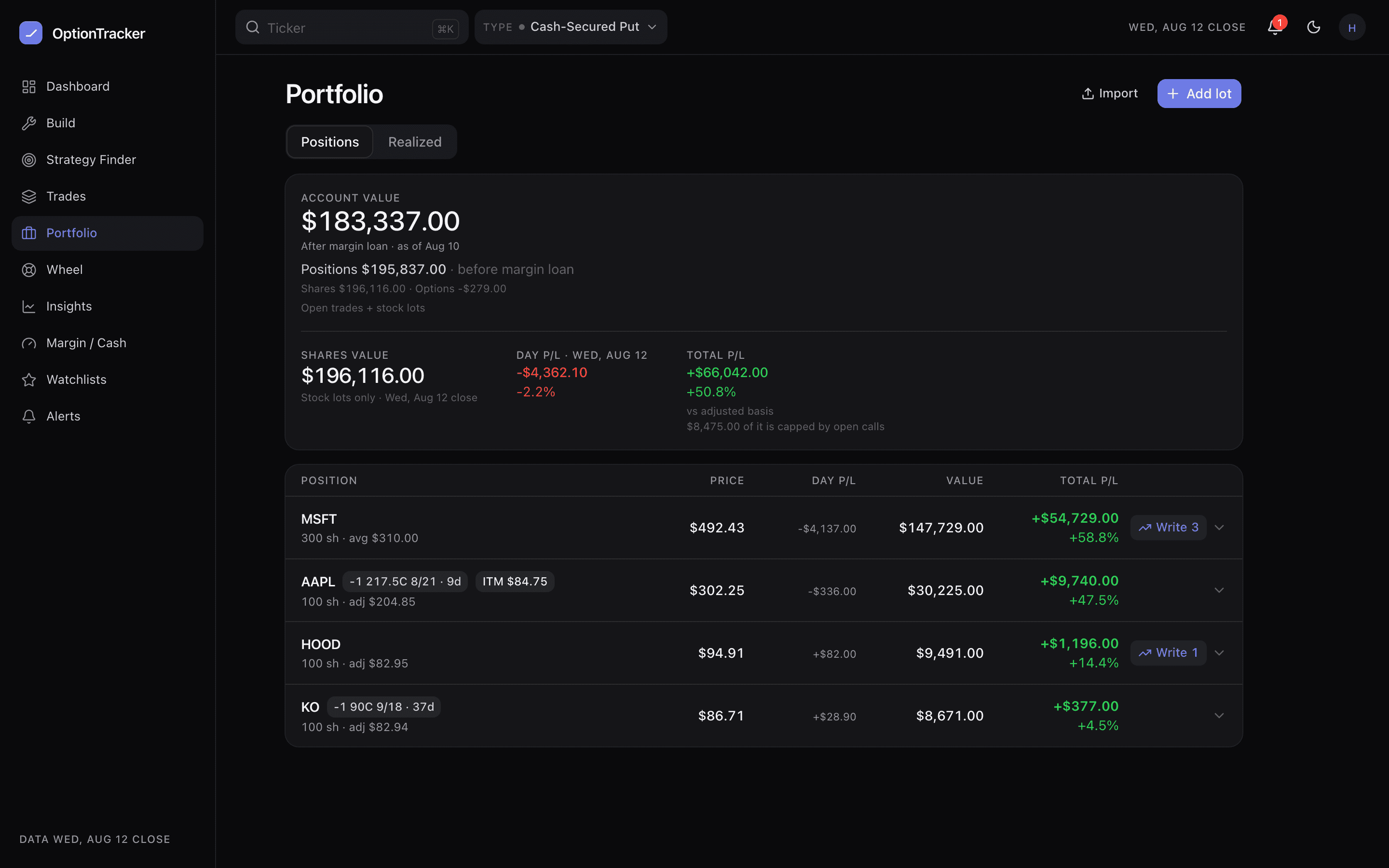Expand the KO position row chevron
This screenshot has width=1389, height=868.
[x=1219, y=715]
